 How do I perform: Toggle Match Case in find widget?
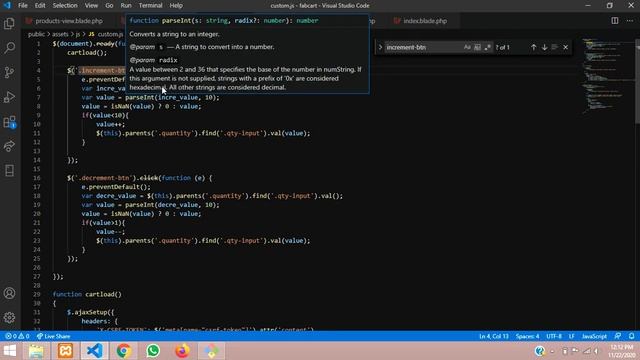click(x=467, y=47)
